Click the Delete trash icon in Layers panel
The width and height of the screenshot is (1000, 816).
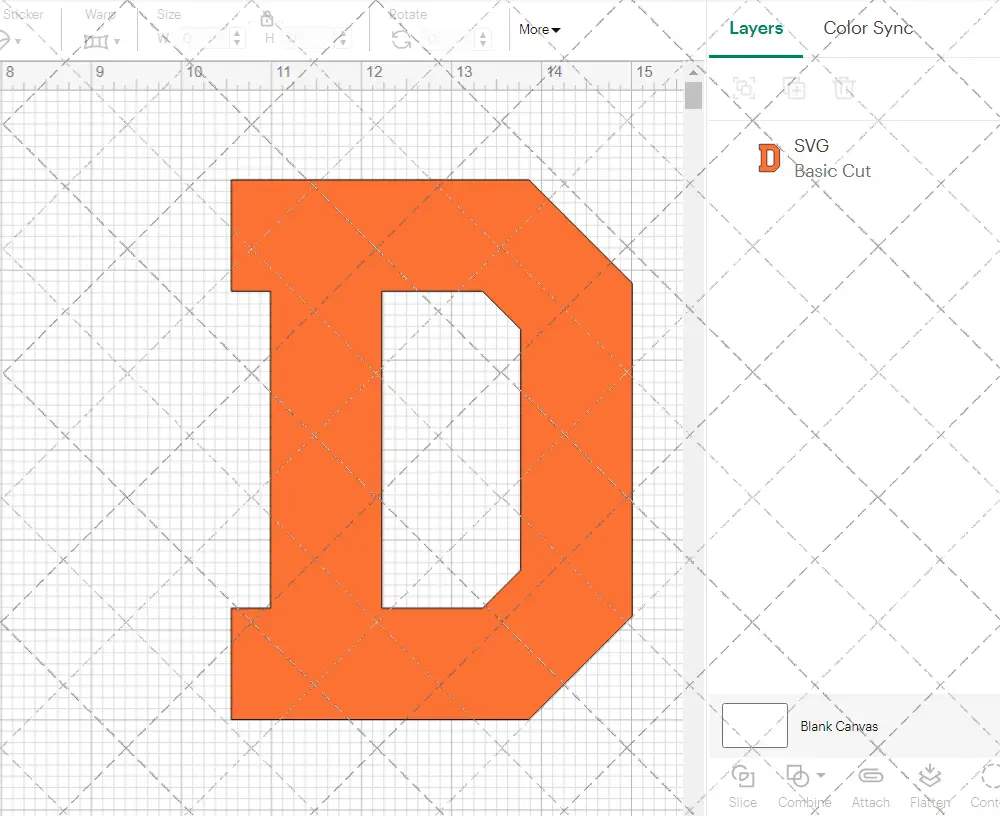845,88
